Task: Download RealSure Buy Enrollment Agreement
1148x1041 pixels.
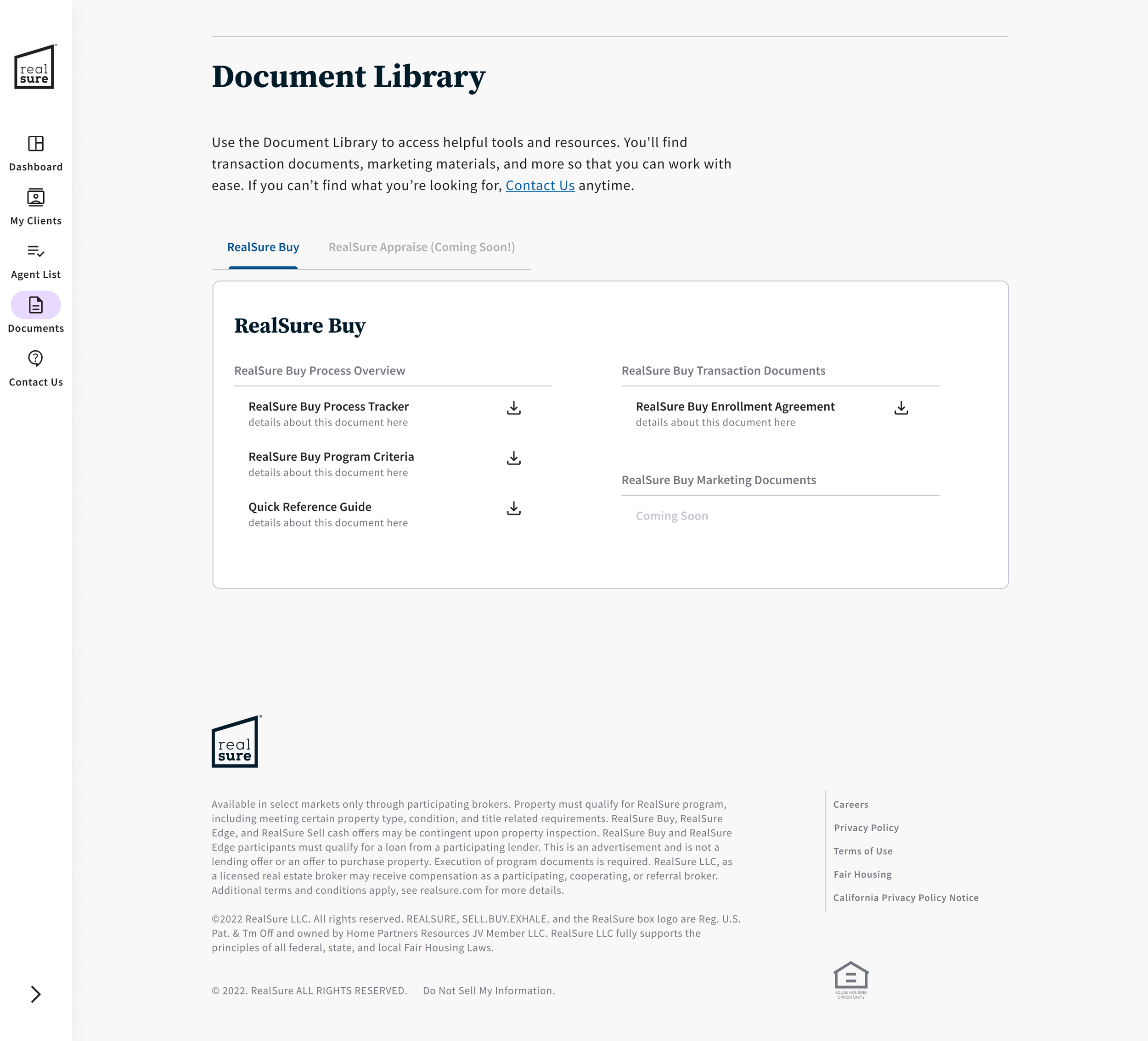Action: tap(901, 408)
